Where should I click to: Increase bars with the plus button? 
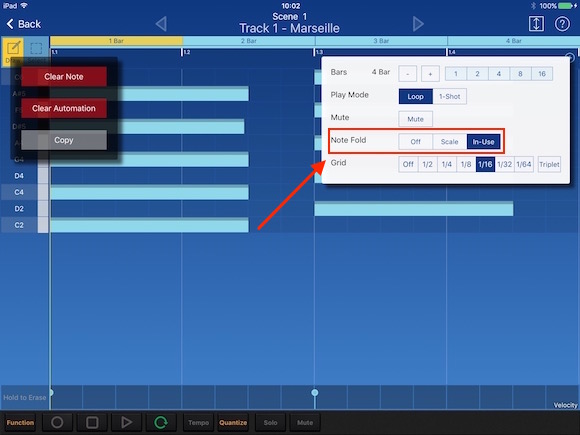click(430, 74)
